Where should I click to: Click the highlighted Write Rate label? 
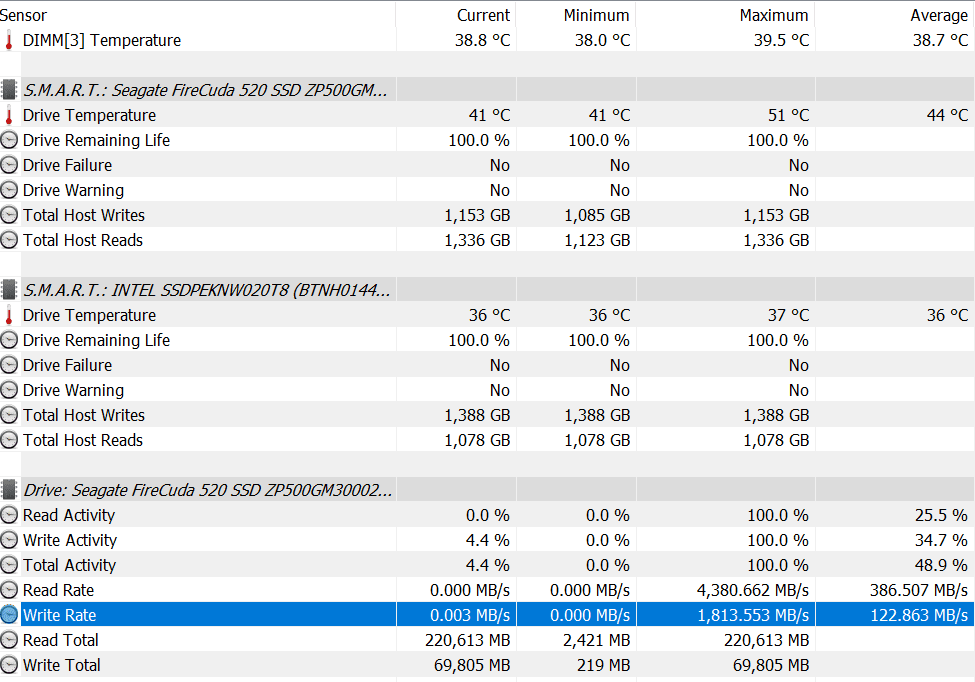(60, 615)
